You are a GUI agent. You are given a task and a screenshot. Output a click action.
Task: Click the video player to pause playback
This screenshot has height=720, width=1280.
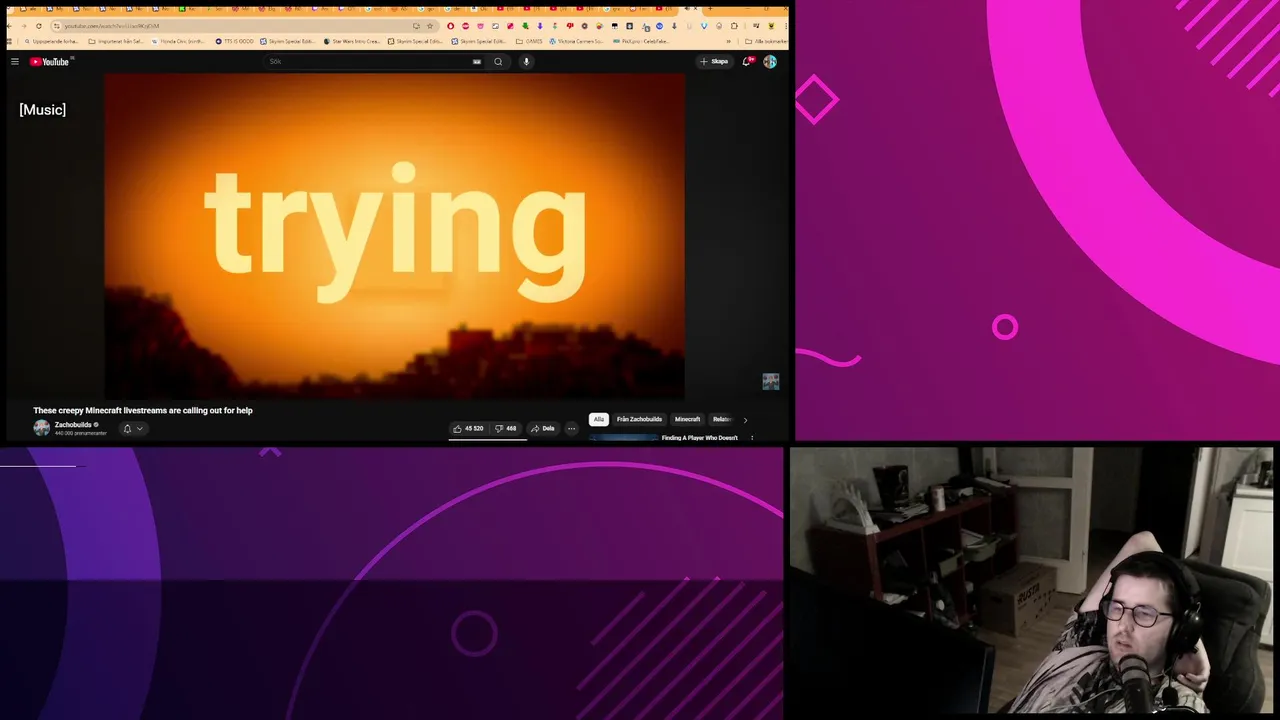tap(394, 235)
